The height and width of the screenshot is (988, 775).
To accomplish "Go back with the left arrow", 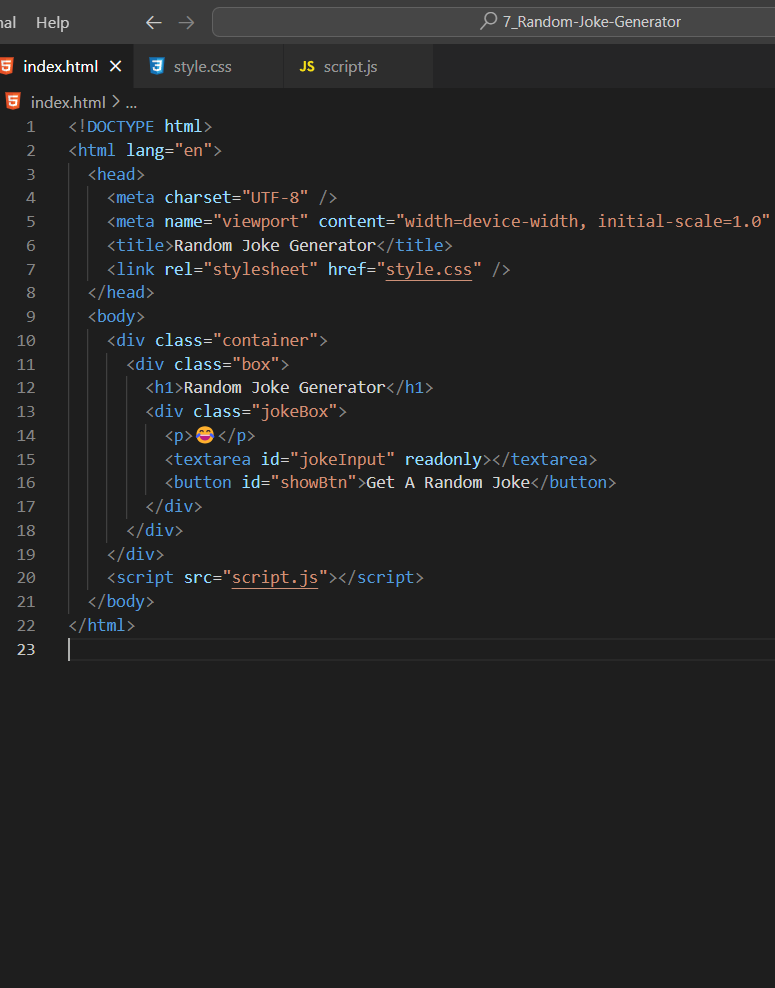I will [154, 23].
